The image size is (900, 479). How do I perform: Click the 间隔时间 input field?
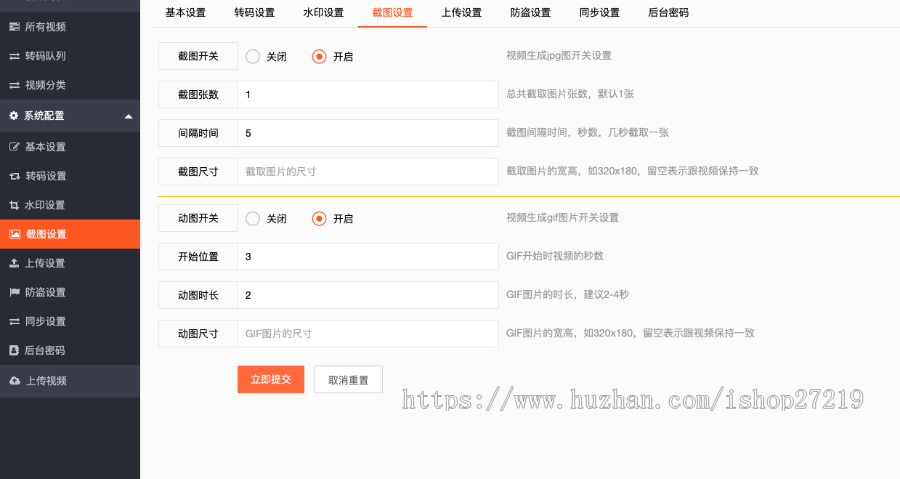click(367, 133)
